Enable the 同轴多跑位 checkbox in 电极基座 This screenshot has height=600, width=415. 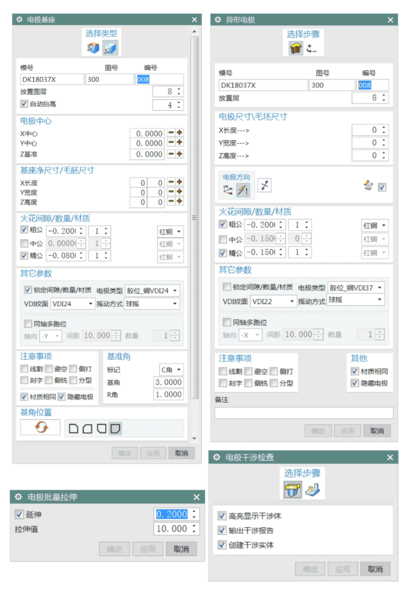click(x=28, y=324)
